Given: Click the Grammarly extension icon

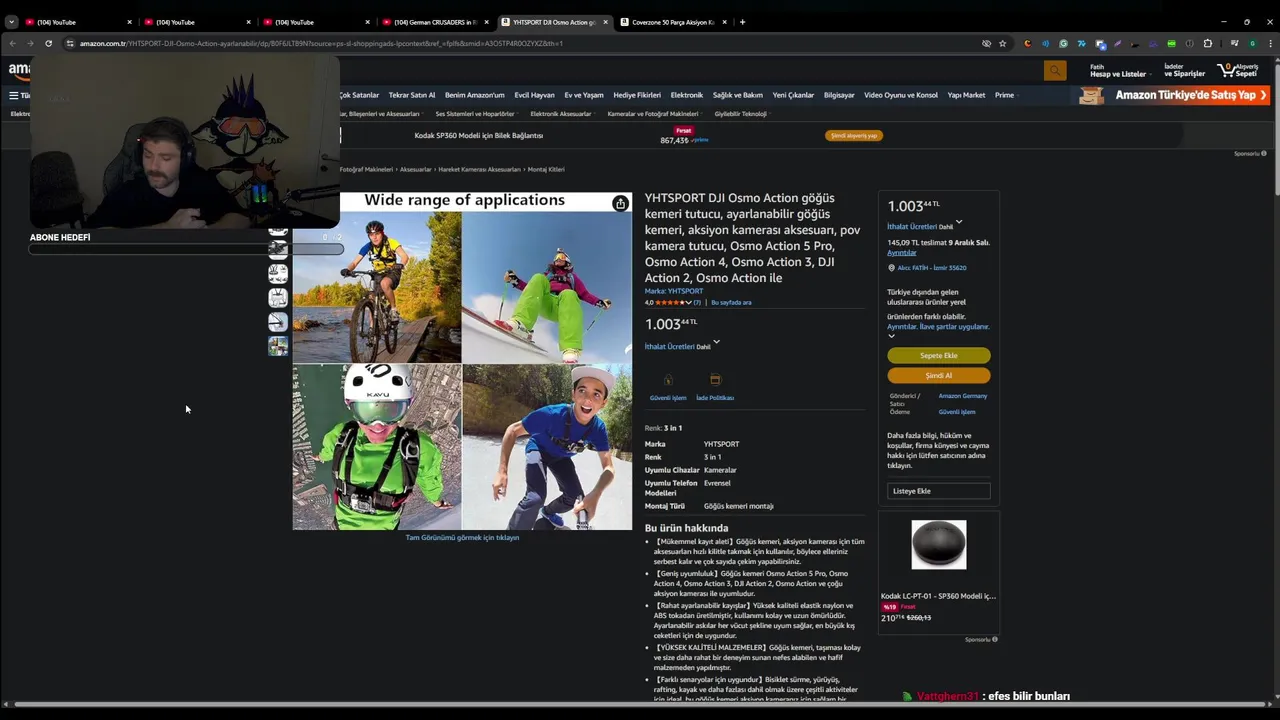Looking at the screenshot, I should tap(1063, 44).
